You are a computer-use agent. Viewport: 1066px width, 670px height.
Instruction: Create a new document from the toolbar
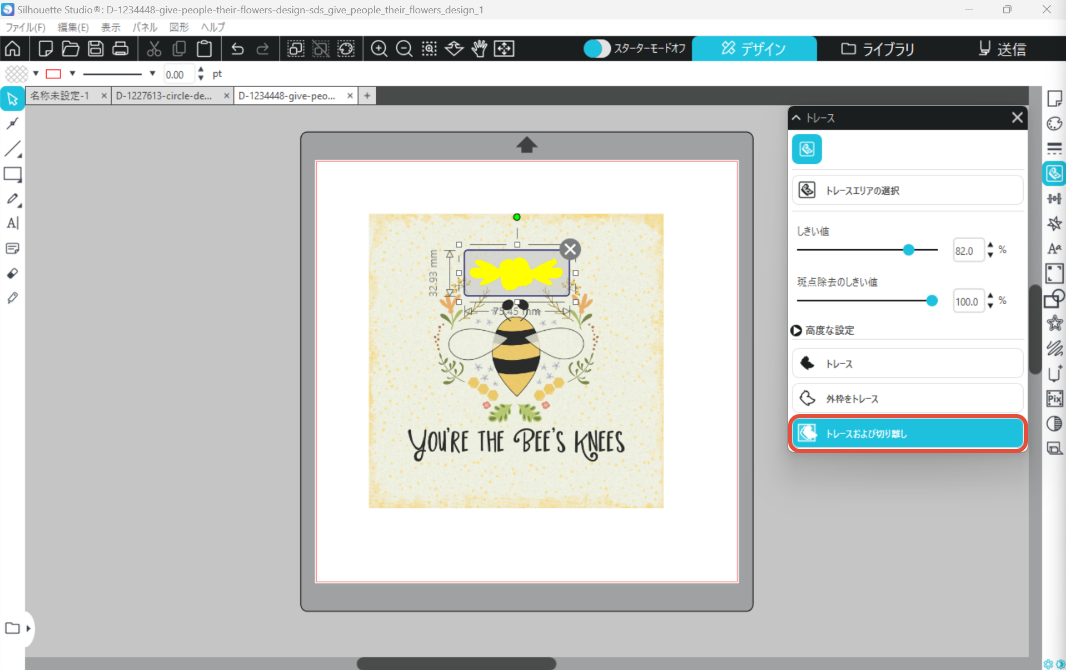point(46,48)
